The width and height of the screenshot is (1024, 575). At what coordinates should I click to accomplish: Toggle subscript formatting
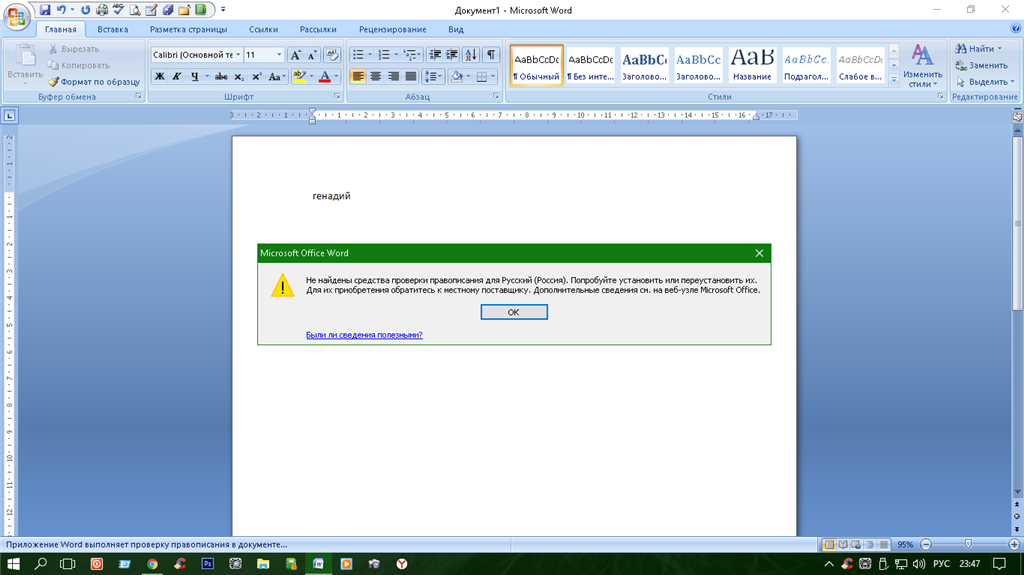[x=239, y=76]
